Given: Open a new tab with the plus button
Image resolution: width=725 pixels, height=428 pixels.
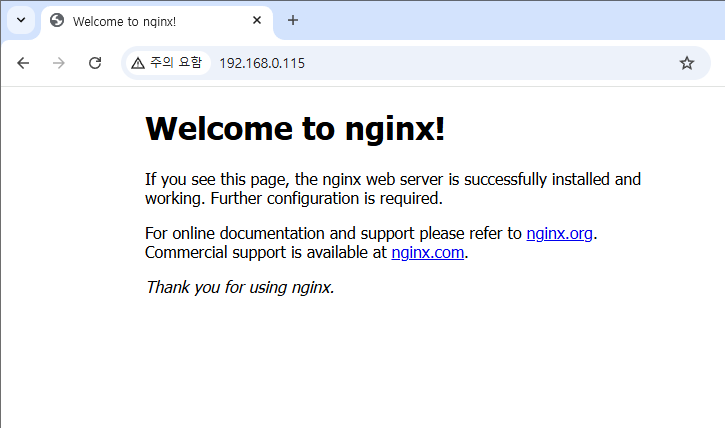Looking at the screenshot, I should click(293, 20).
